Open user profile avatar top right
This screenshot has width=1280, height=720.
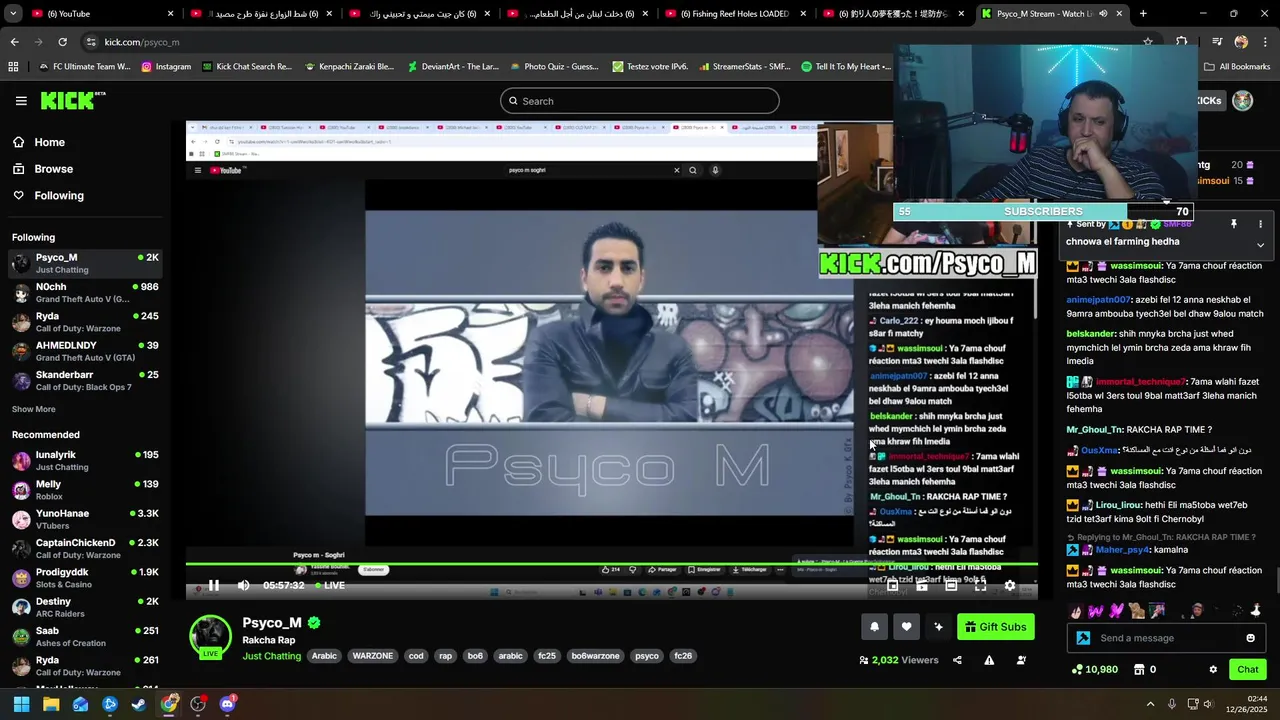coord(1242,101)
